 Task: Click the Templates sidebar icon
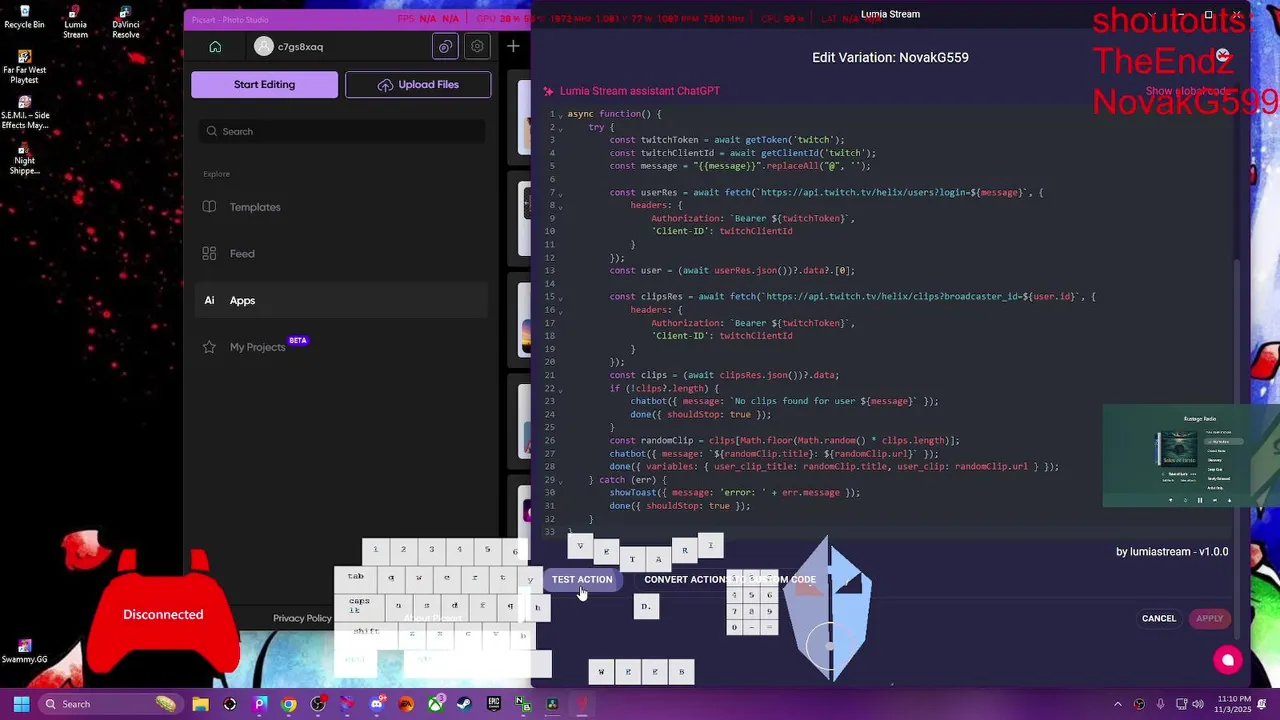(209, 207)
